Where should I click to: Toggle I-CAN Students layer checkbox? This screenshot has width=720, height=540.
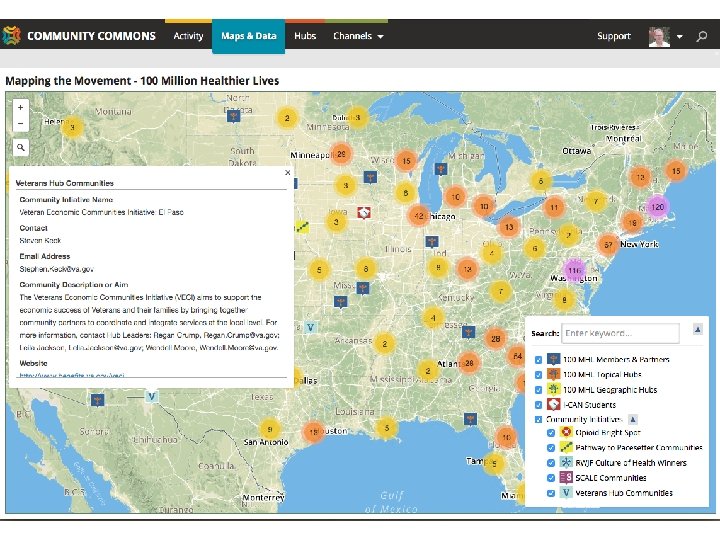pyautogui.click(x=538, y=405)
